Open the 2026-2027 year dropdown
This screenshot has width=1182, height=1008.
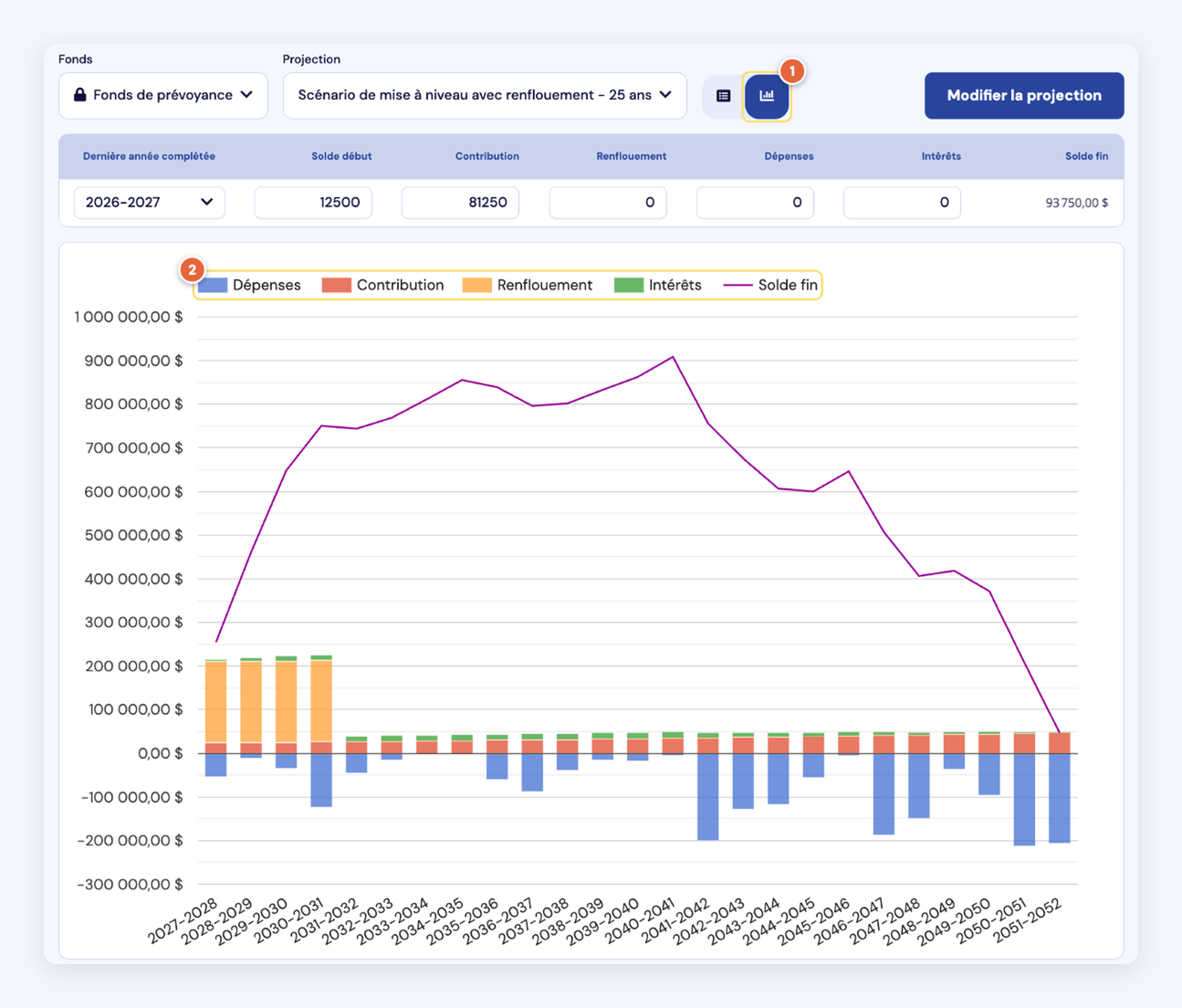point(149,203)
